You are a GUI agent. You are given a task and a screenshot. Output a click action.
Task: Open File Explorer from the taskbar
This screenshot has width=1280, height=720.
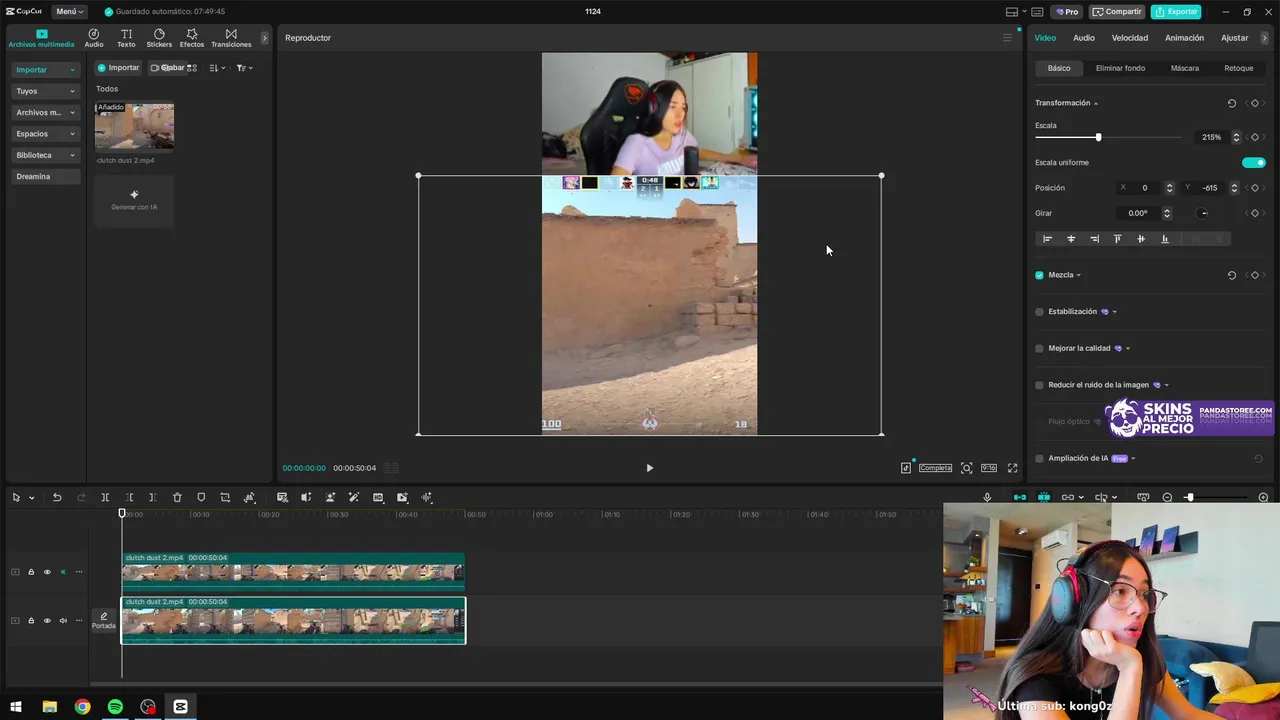tap(49, 707)
